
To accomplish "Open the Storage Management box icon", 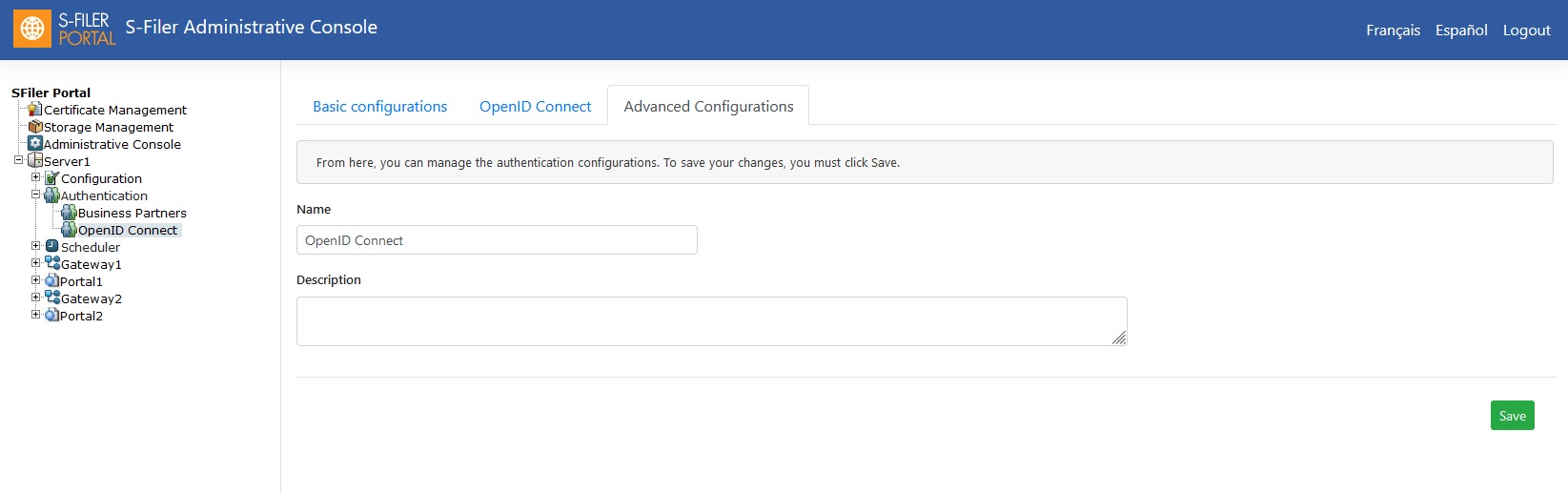I will (35, 127).
